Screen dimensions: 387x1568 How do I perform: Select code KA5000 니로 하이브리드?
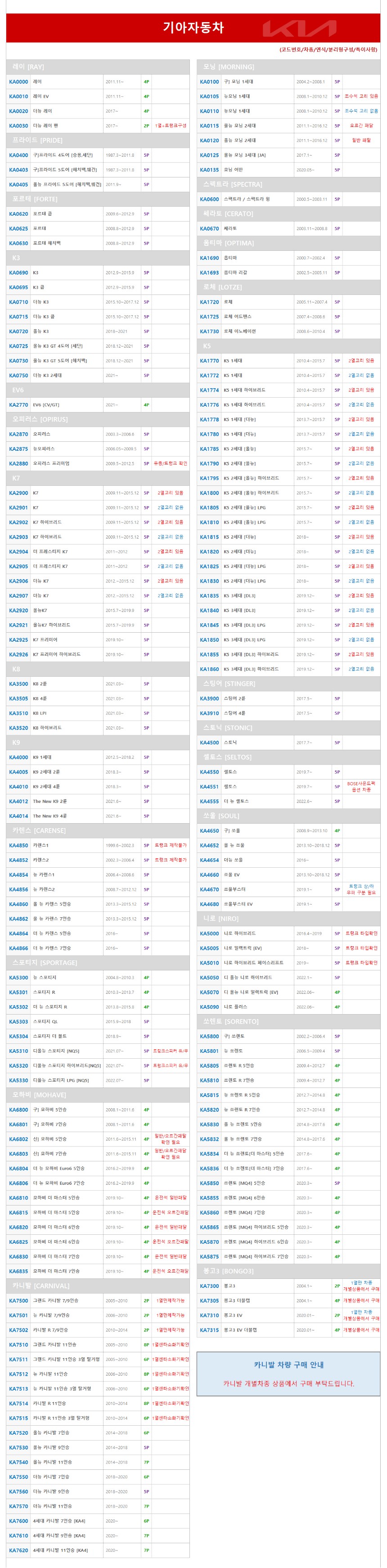click(x=209, y=934)
